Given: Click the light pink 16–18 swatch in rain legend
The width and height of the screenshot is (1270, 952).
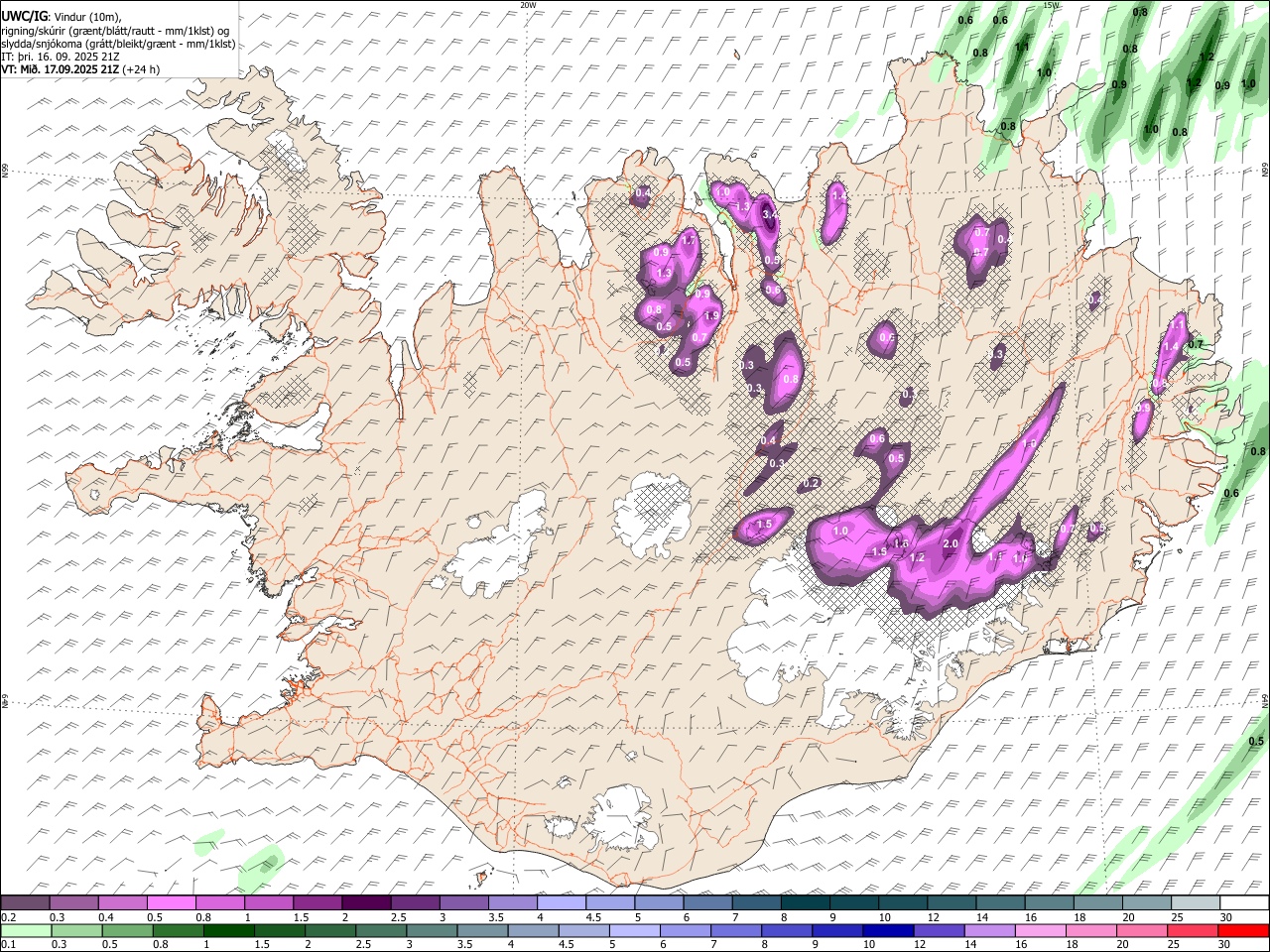Looking at the screenshot, I should click(x=1041, y=930).
